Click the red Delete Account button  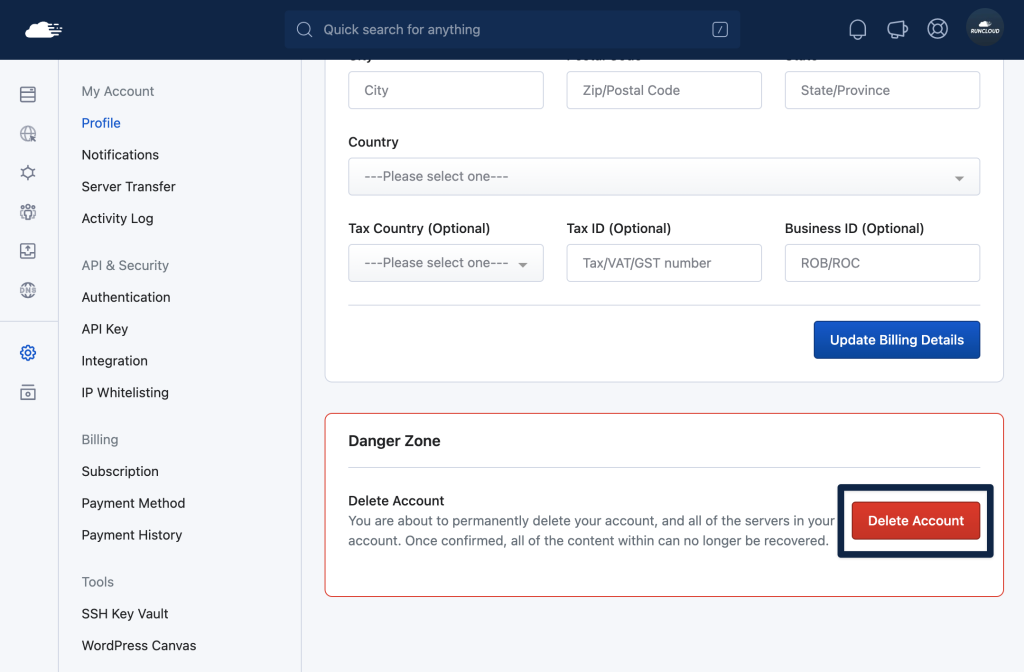(x=916, y=520)
